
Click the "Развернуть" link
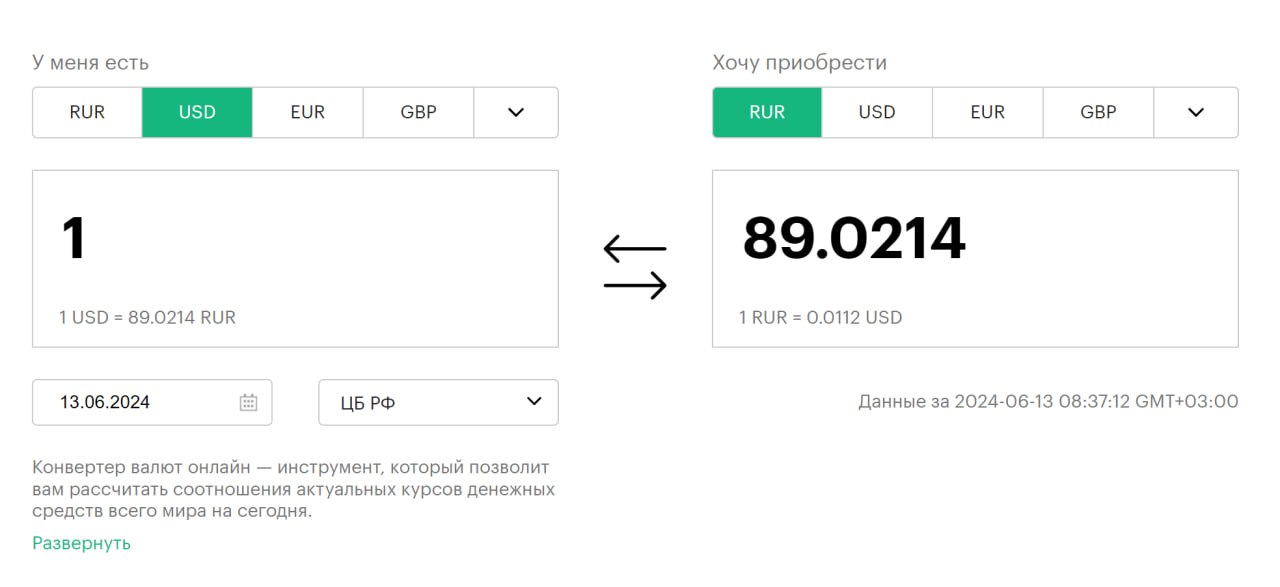81,543
